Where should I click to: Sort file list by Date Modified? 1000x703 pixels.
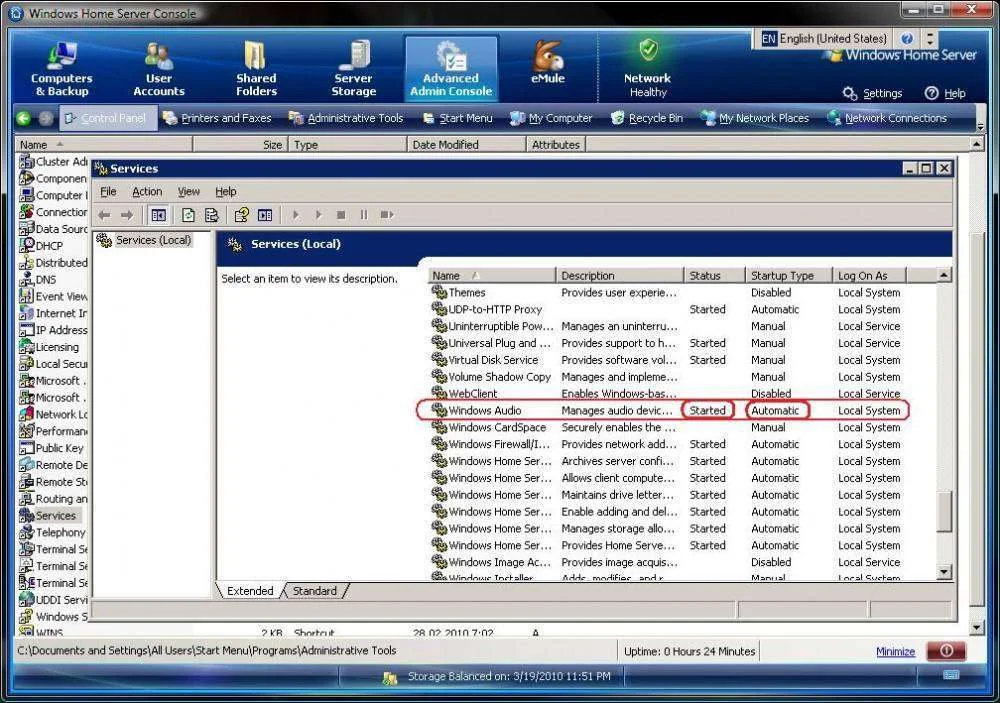[467, 145]
